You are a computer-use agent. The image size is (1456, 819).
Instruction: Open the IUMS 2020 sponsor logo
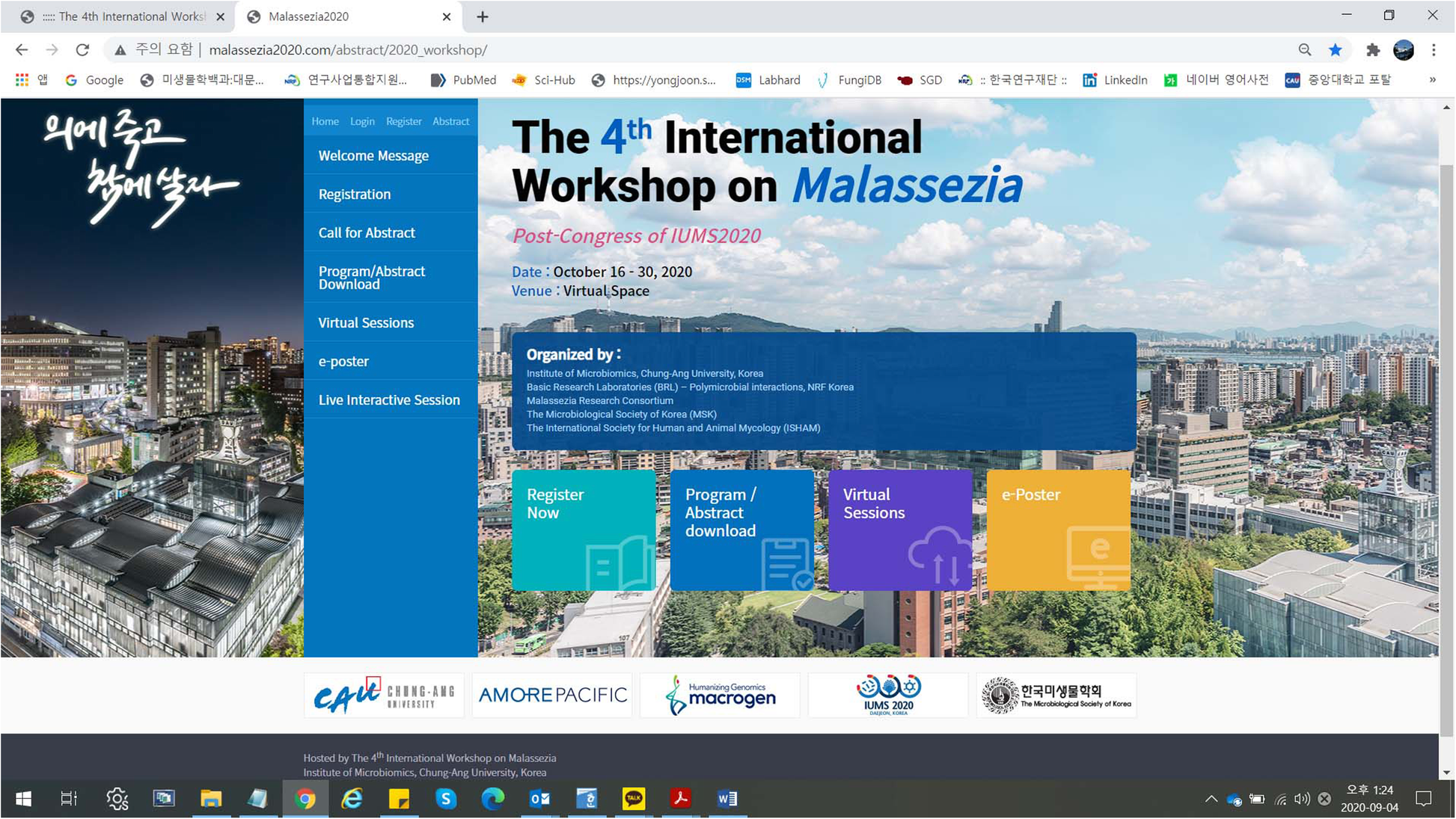[888, 695]
